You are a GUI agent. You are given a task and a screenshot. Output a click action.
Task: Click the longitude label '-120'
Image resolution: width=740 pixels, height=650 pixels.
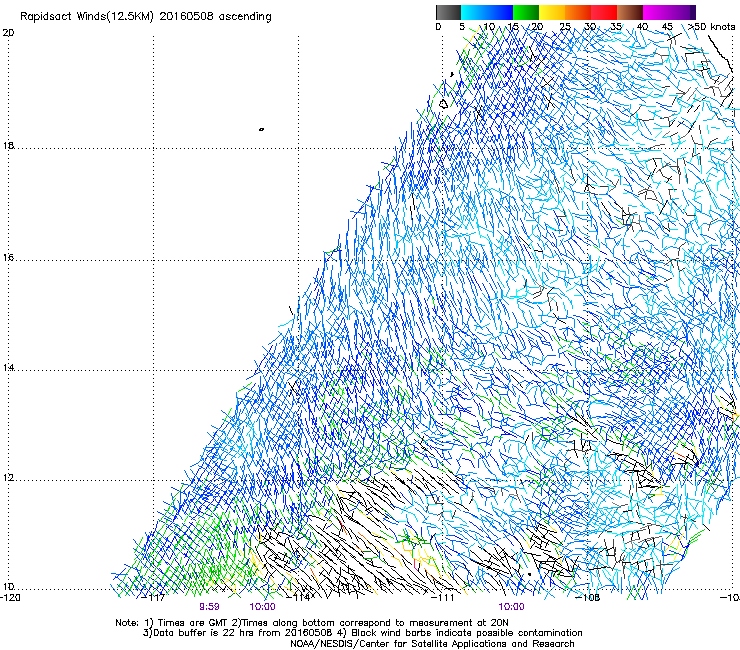tap(10, 598)
